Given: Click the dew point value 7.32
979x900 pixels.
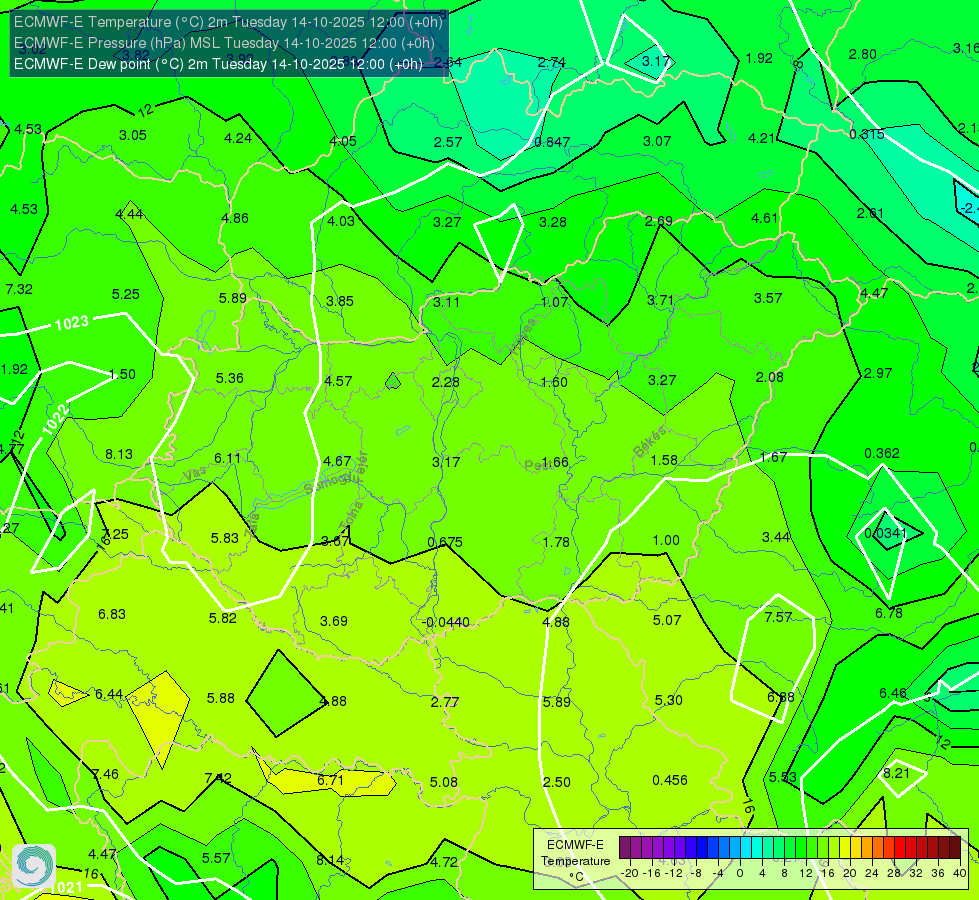Looking at the screenshot, I should (19, 289).
